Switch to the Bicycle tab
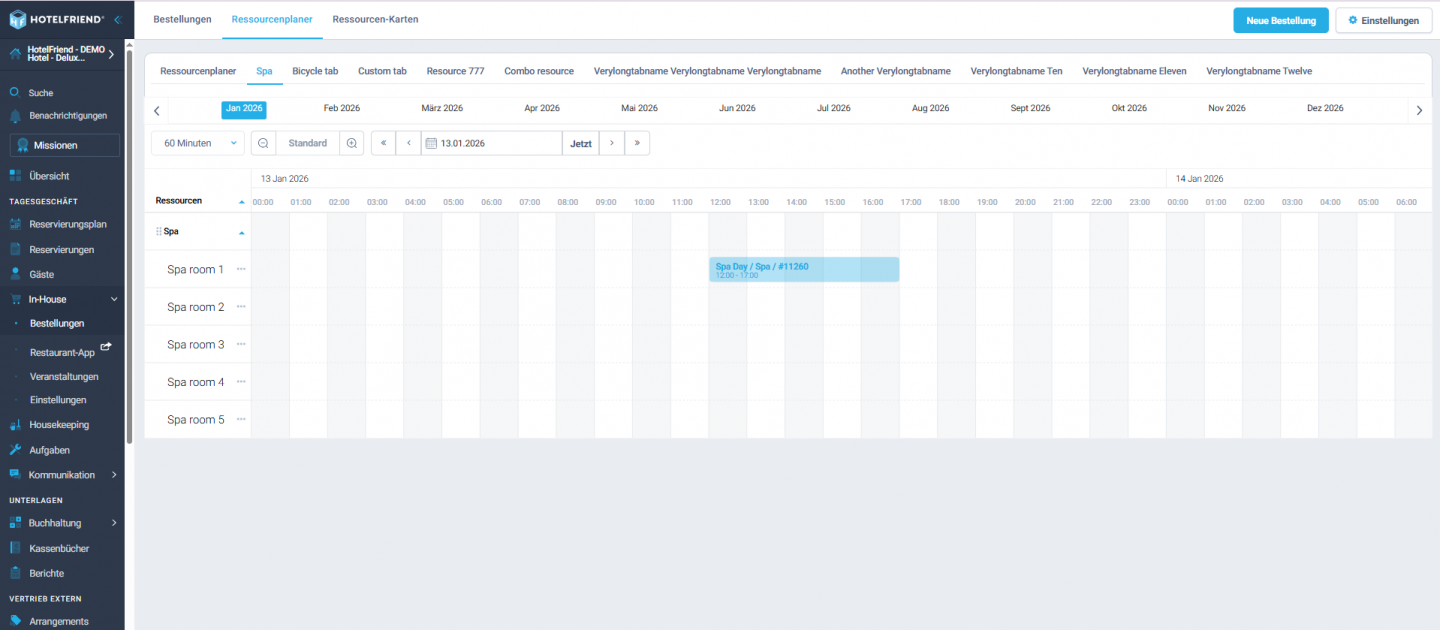1440x630 pixels. tap(315, 71)
